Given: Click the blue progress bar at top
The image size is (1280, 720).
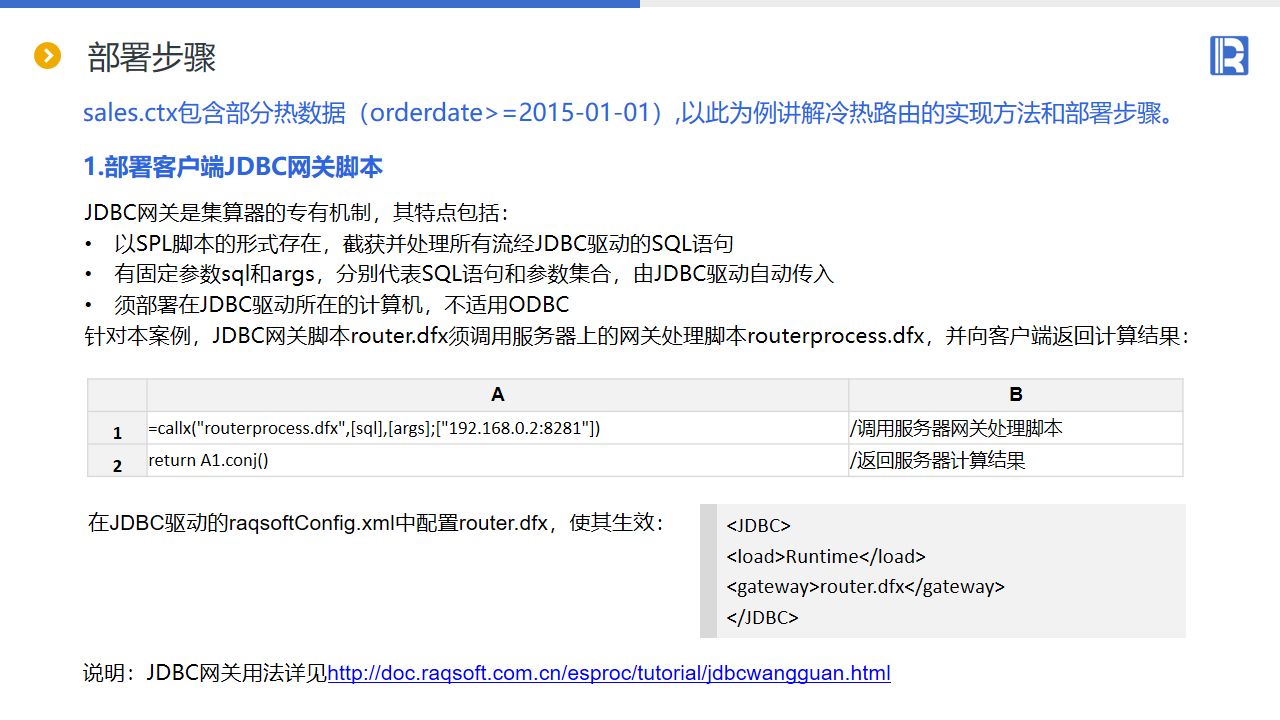Looking at the screenshot, I should (320, 4).
